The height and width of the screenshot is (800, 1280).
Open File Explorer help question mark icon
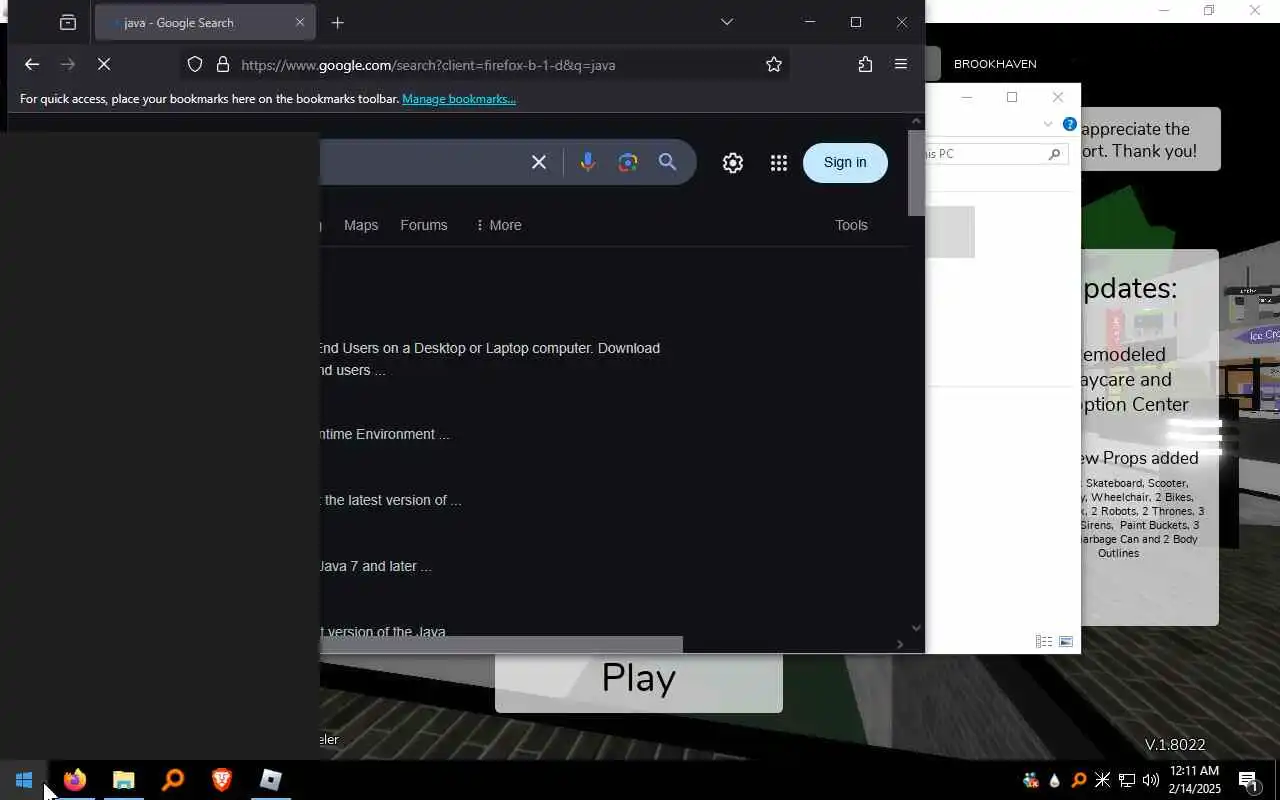click(x=1070, y=125)
